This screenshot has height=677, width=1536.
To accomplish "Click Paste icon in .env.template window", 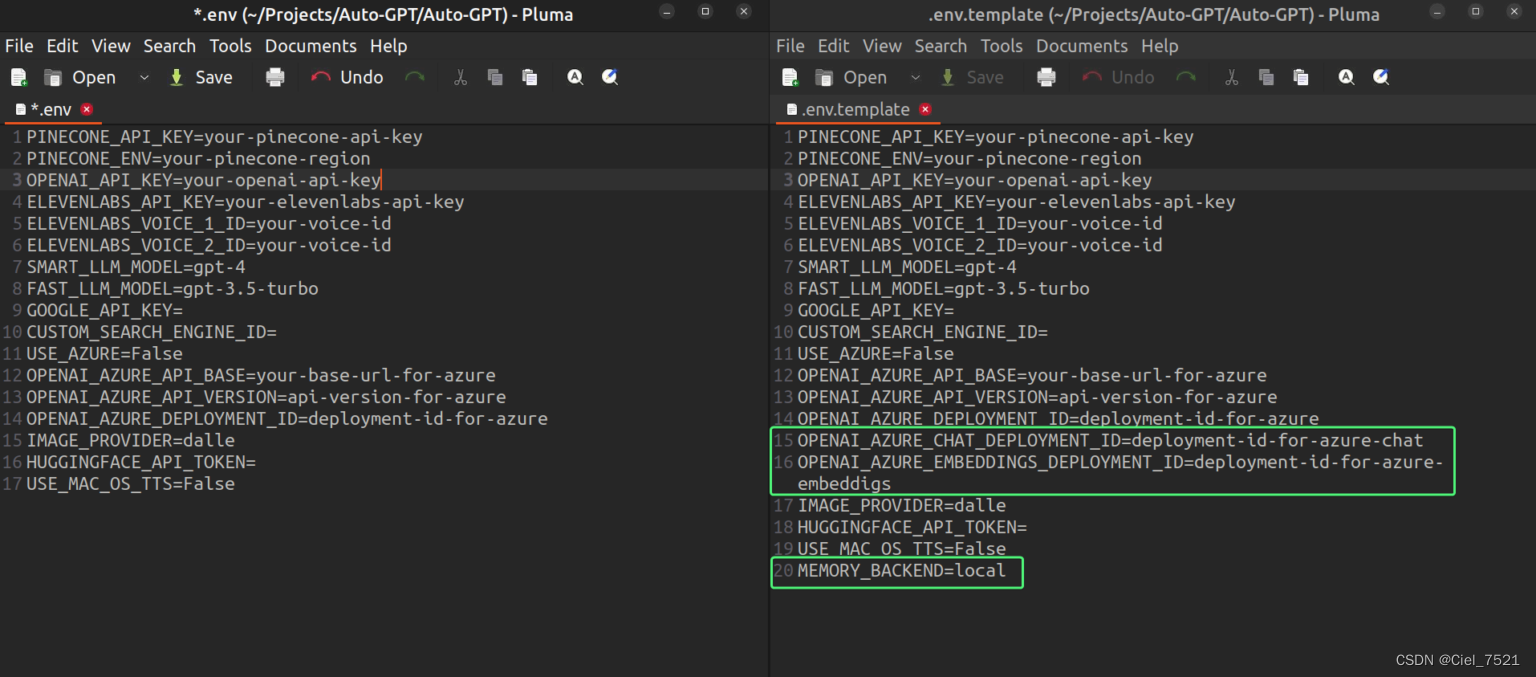I will (1301, 77).
